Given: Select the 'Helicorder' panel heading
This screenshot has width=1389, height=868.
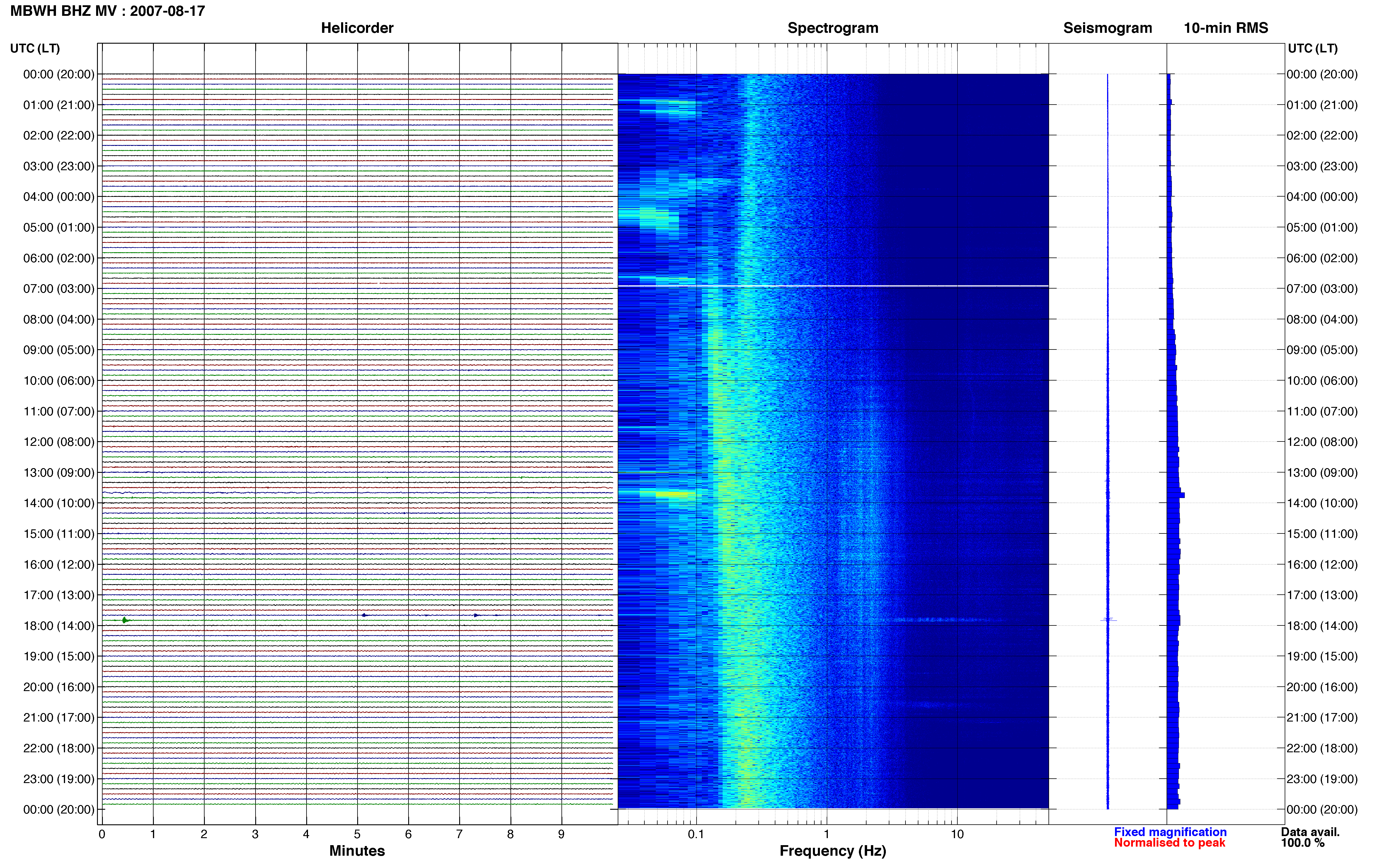Looking at the screenshot, I should click(357, 28).
